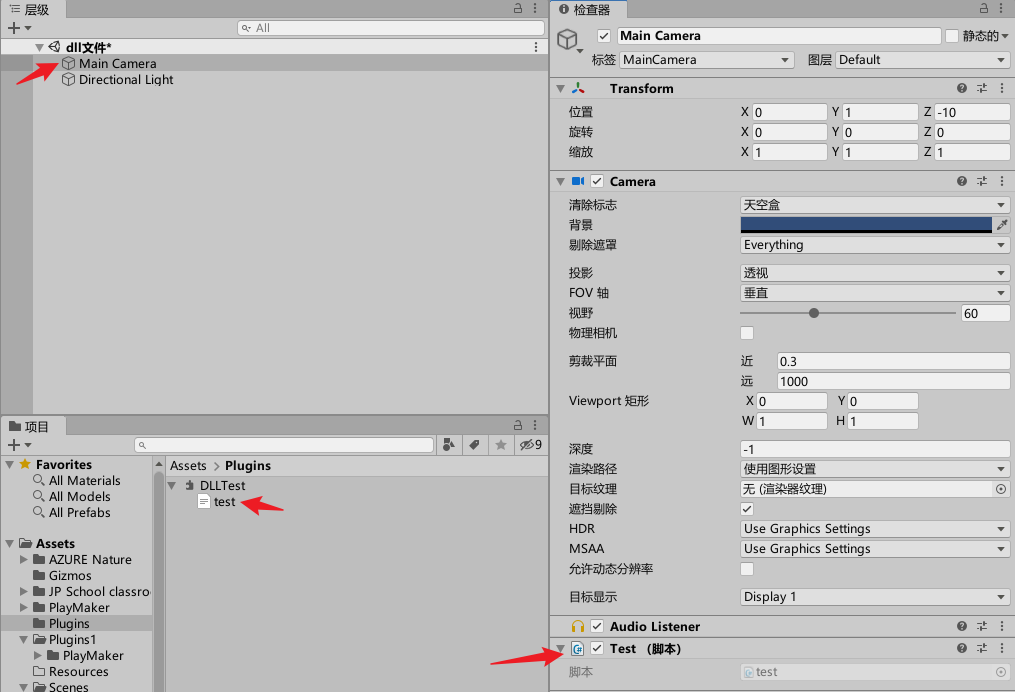Click the favorites star icon in Project toolbar
The image size is (1015, 692).
(500, 445)
